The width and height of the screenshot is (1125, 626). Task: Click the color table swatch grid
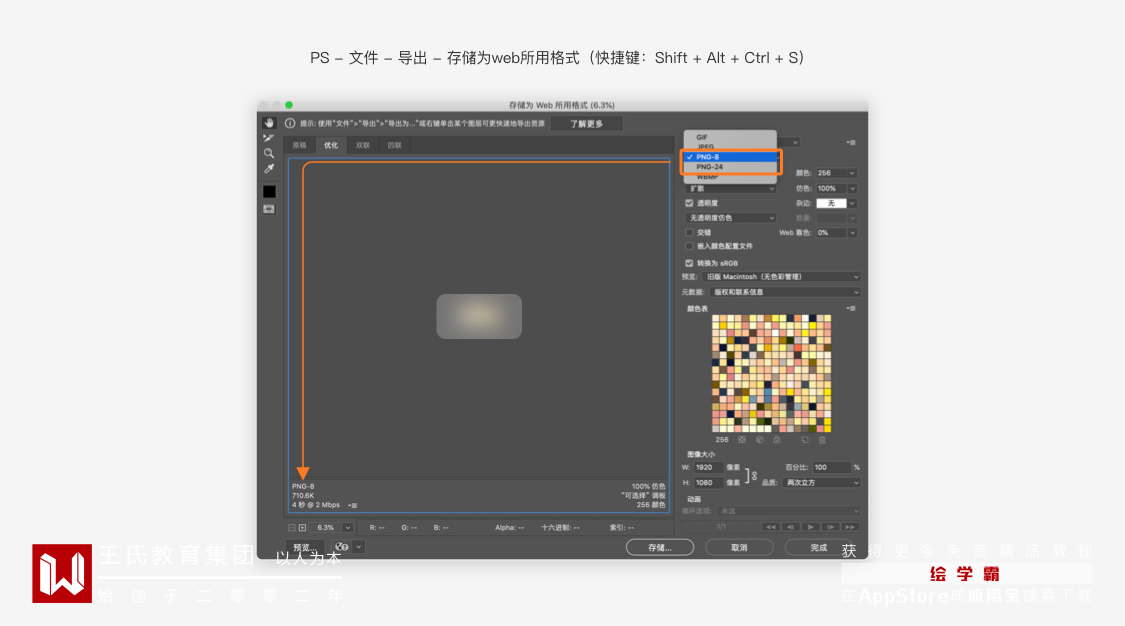pyautogui.click(x=771, y=374)
